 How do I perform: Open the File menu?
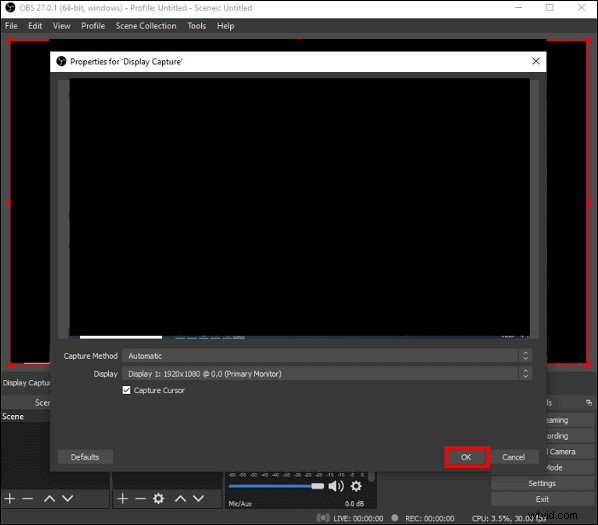[x=11, y=26]
